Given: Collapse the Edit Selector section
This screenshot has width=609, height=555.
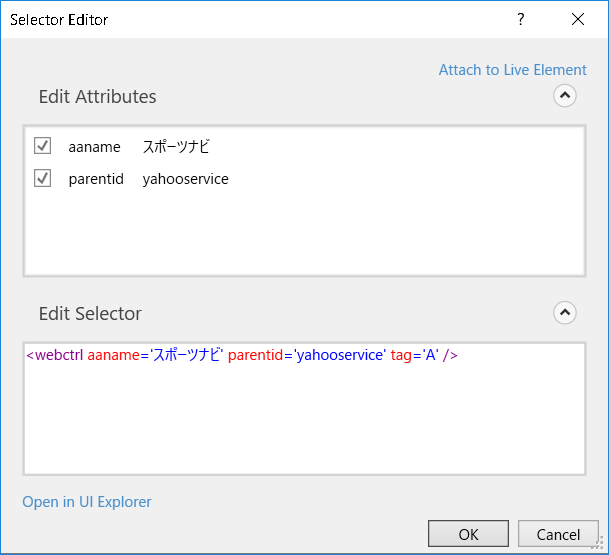Looking at the screenshot, I should pyautogui.click(x=565, y=312).
